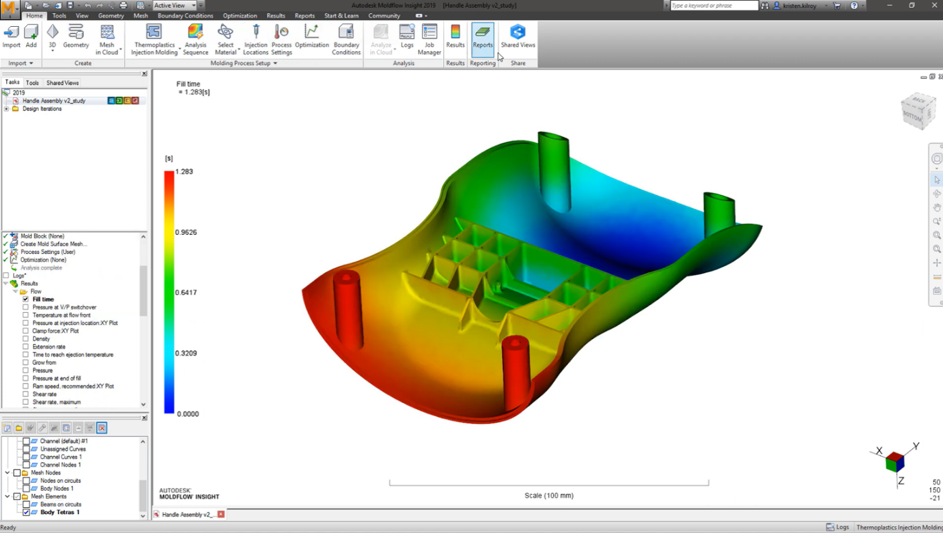
Task: Open the Job Manager
Action: click(x=429, y=40)
